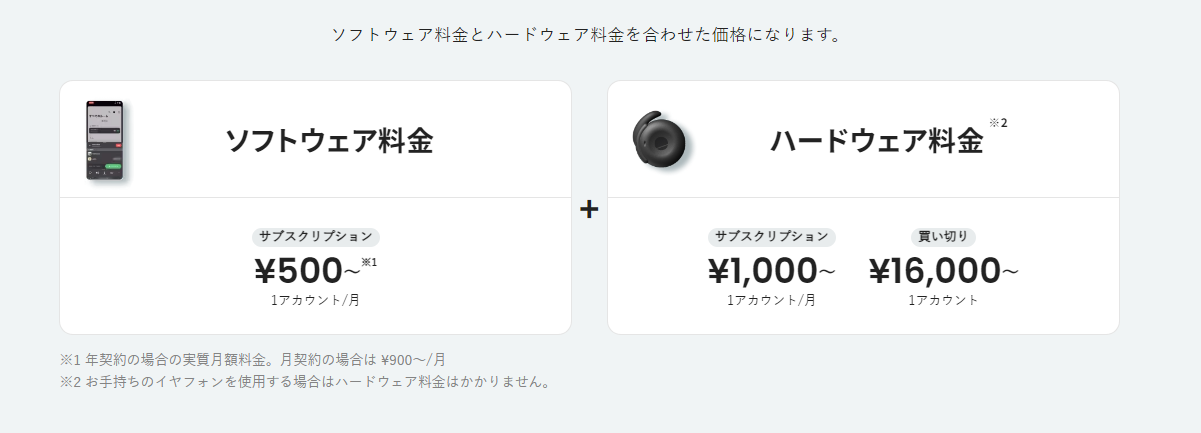
Task: Click the ¥500 software price
Action: (x=299, y=271)
